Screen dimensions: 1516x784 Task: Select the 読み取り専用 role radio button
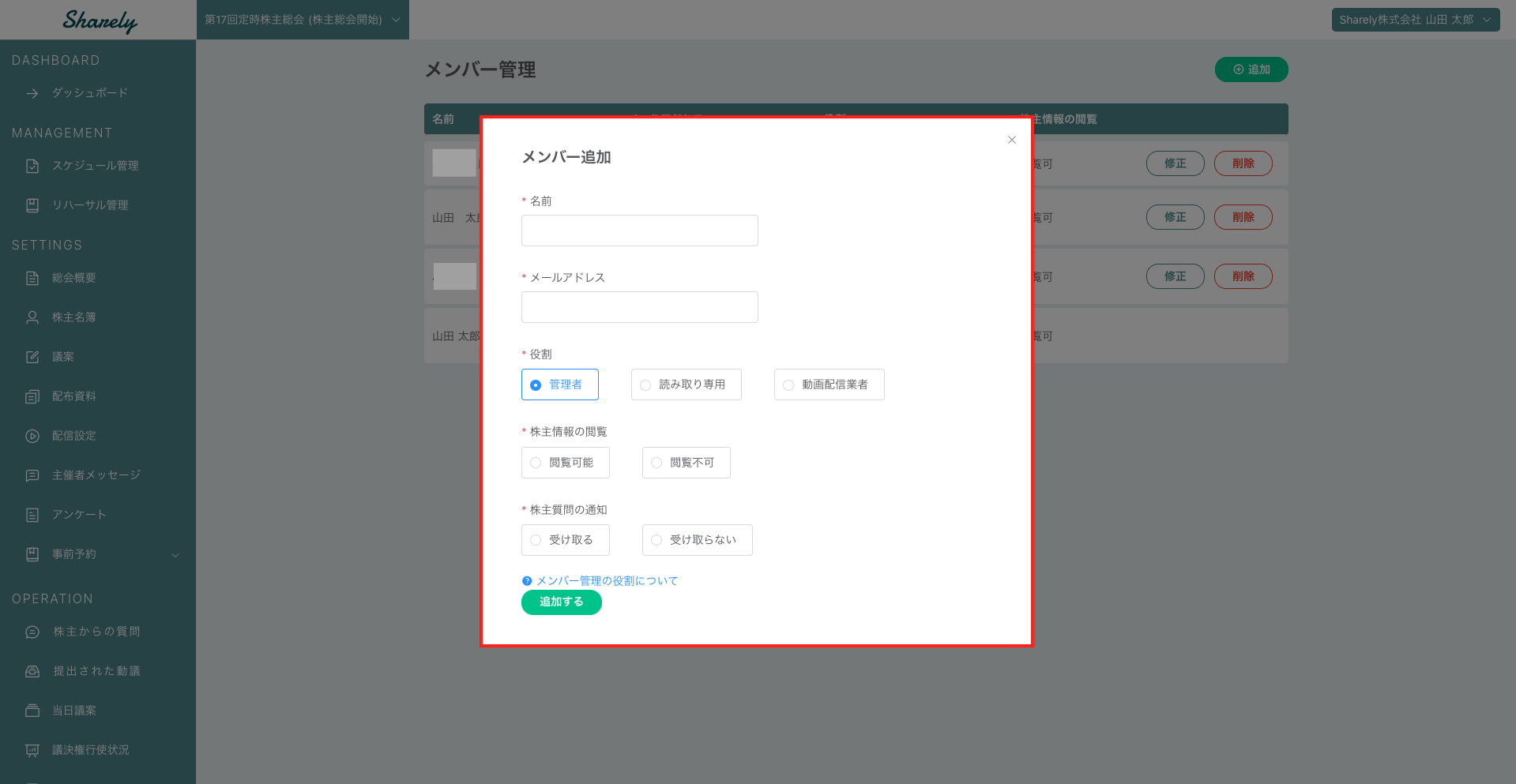tap(645, 385)
